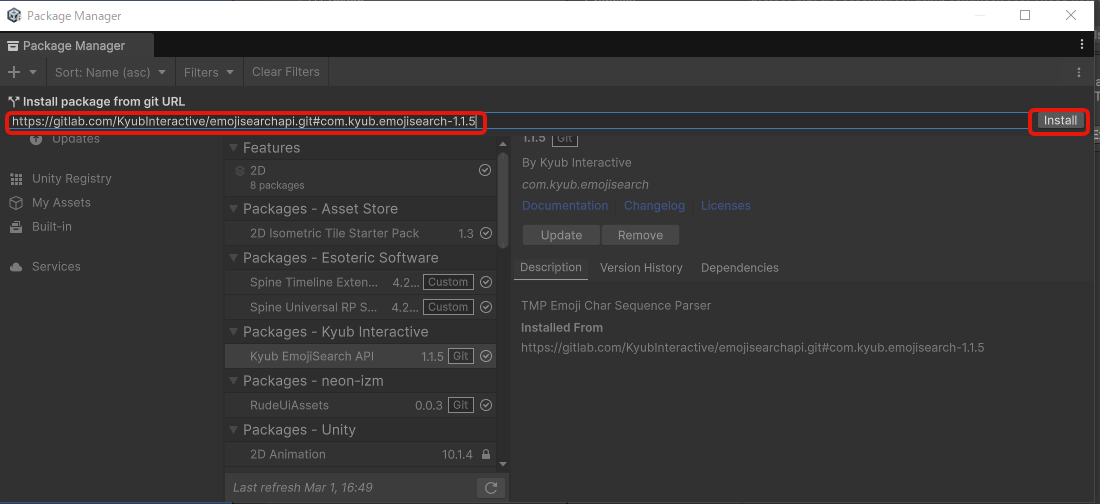Open the Package Manager tab options menu
Image resolution: width=1100 pixels, height=504 pixels.
[1082, 44]
